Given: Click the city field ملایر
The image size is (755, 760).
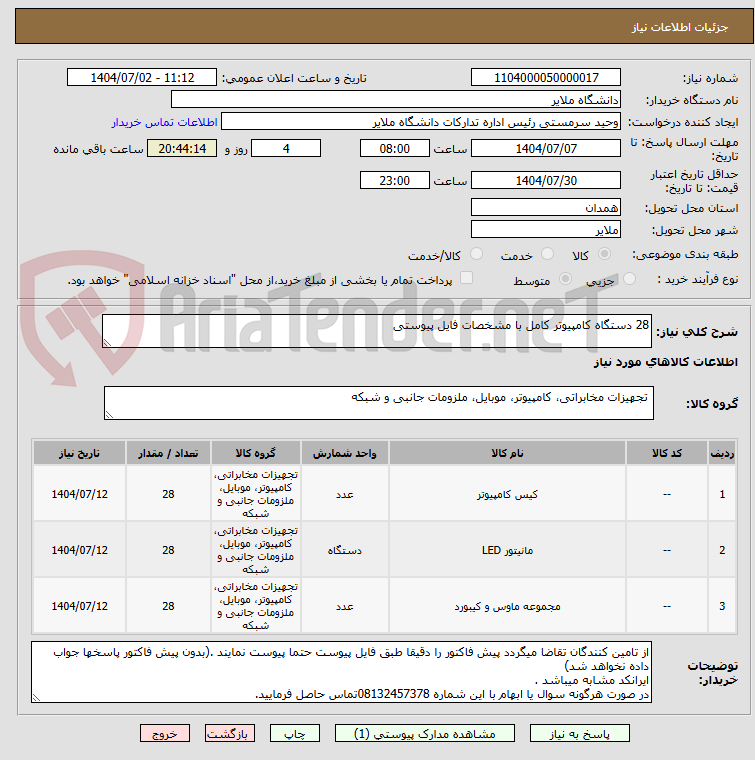Looking at the screenshot, I should pos(546,229).
